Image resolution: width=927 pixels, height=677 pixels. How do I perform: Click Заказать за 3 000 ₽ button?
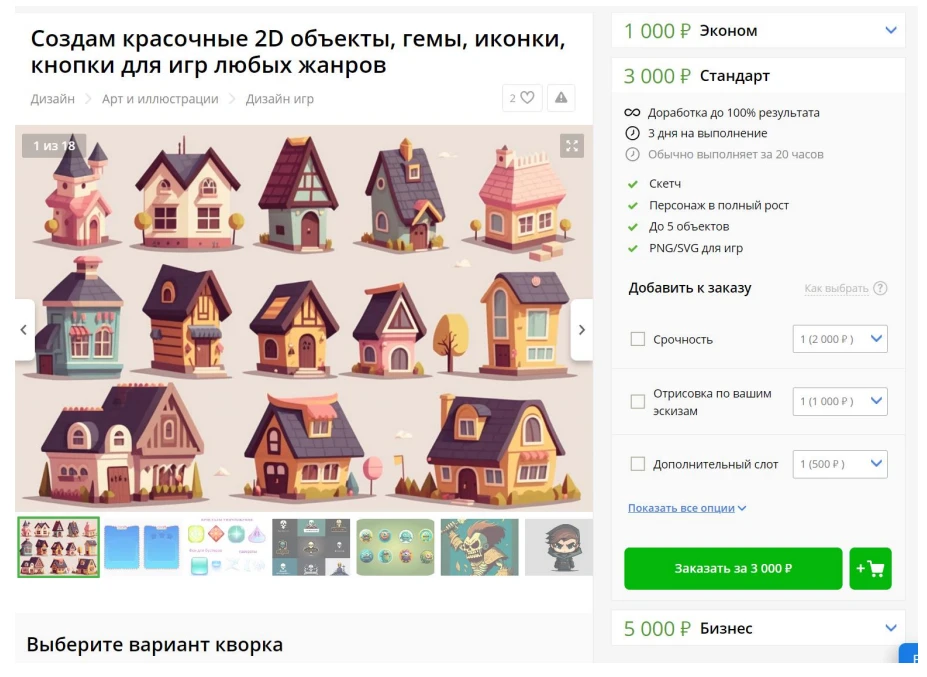pyautogui.click(x=733, y=569)
